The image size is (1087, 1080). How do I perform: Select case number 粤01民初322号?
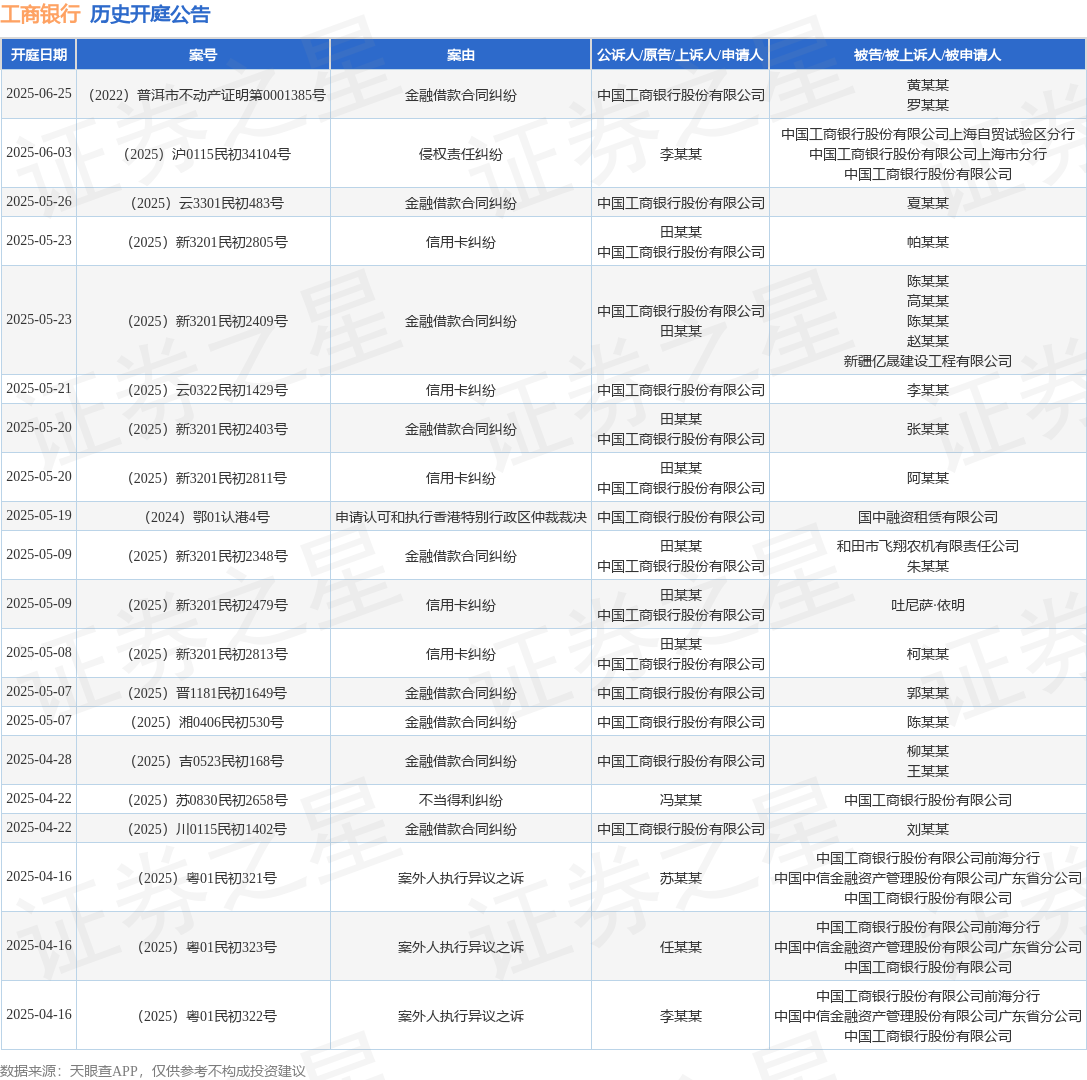click(207, 1016)
